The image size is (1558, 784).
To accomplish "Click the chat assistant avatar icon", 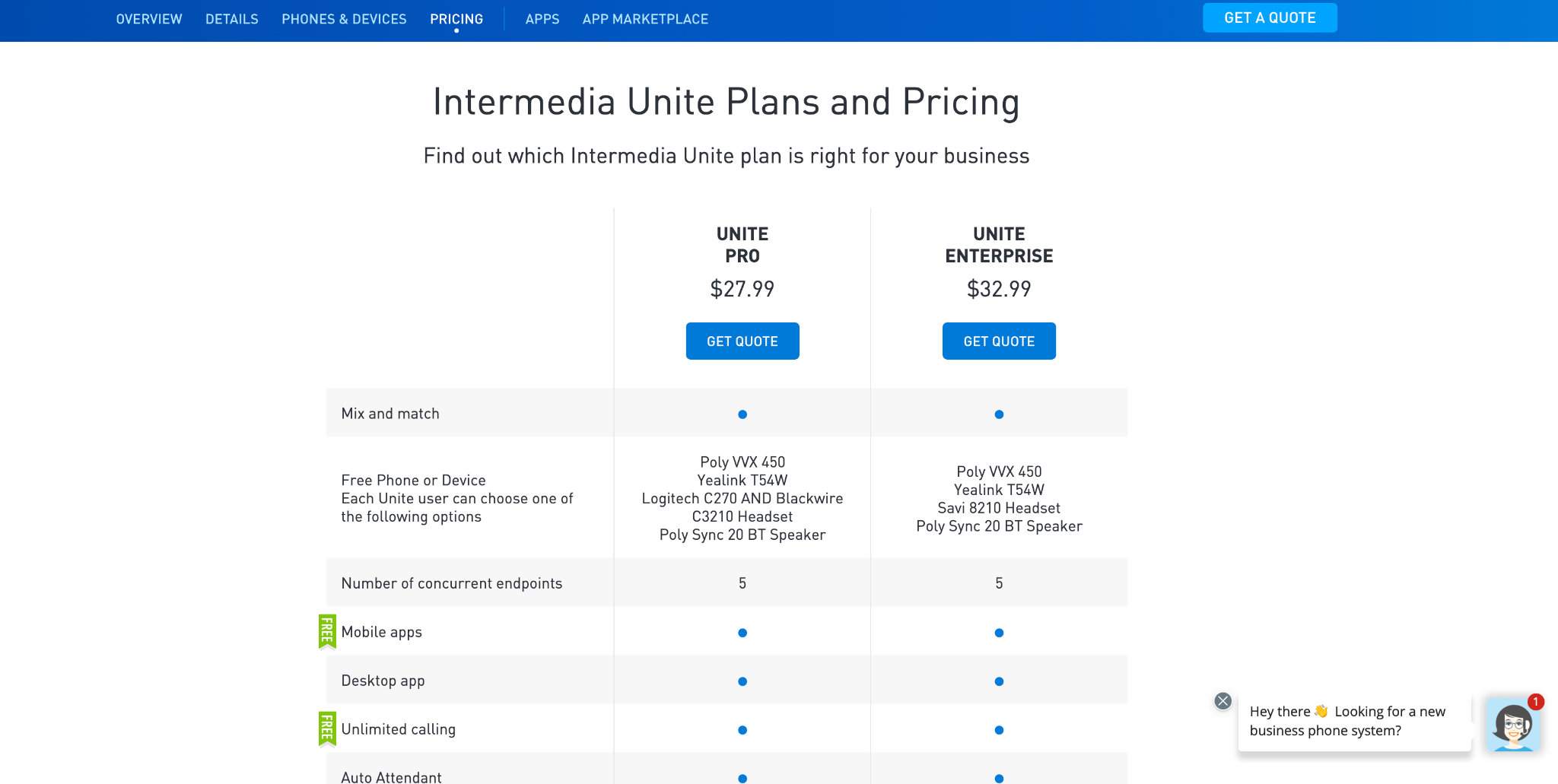I will click(1512, 725).
